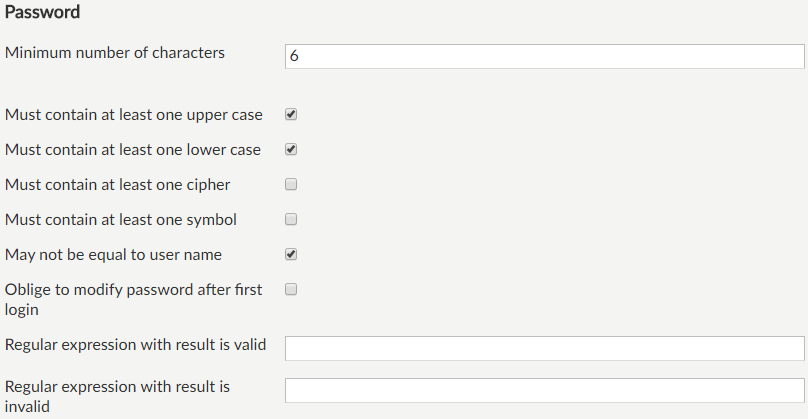Enable 'Must contain at least one symbol' checkbox

coord(291,219)
